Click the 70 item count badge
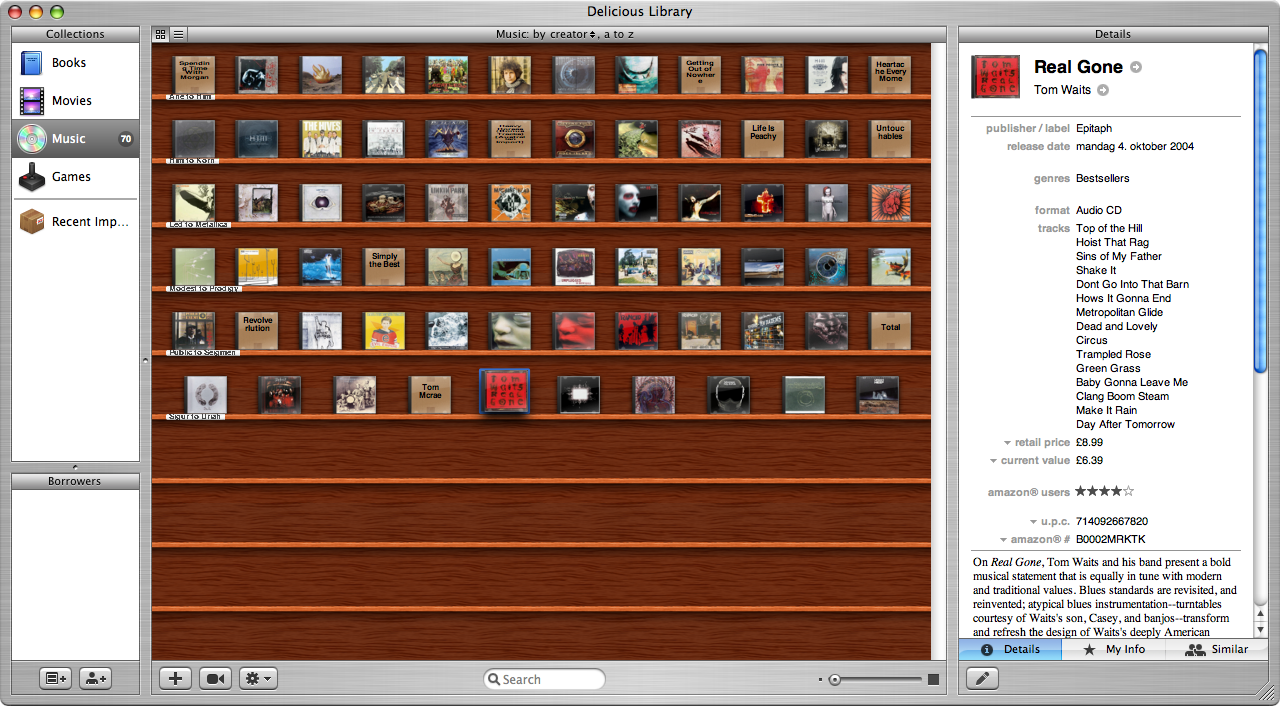 click(x=126, y=139)
